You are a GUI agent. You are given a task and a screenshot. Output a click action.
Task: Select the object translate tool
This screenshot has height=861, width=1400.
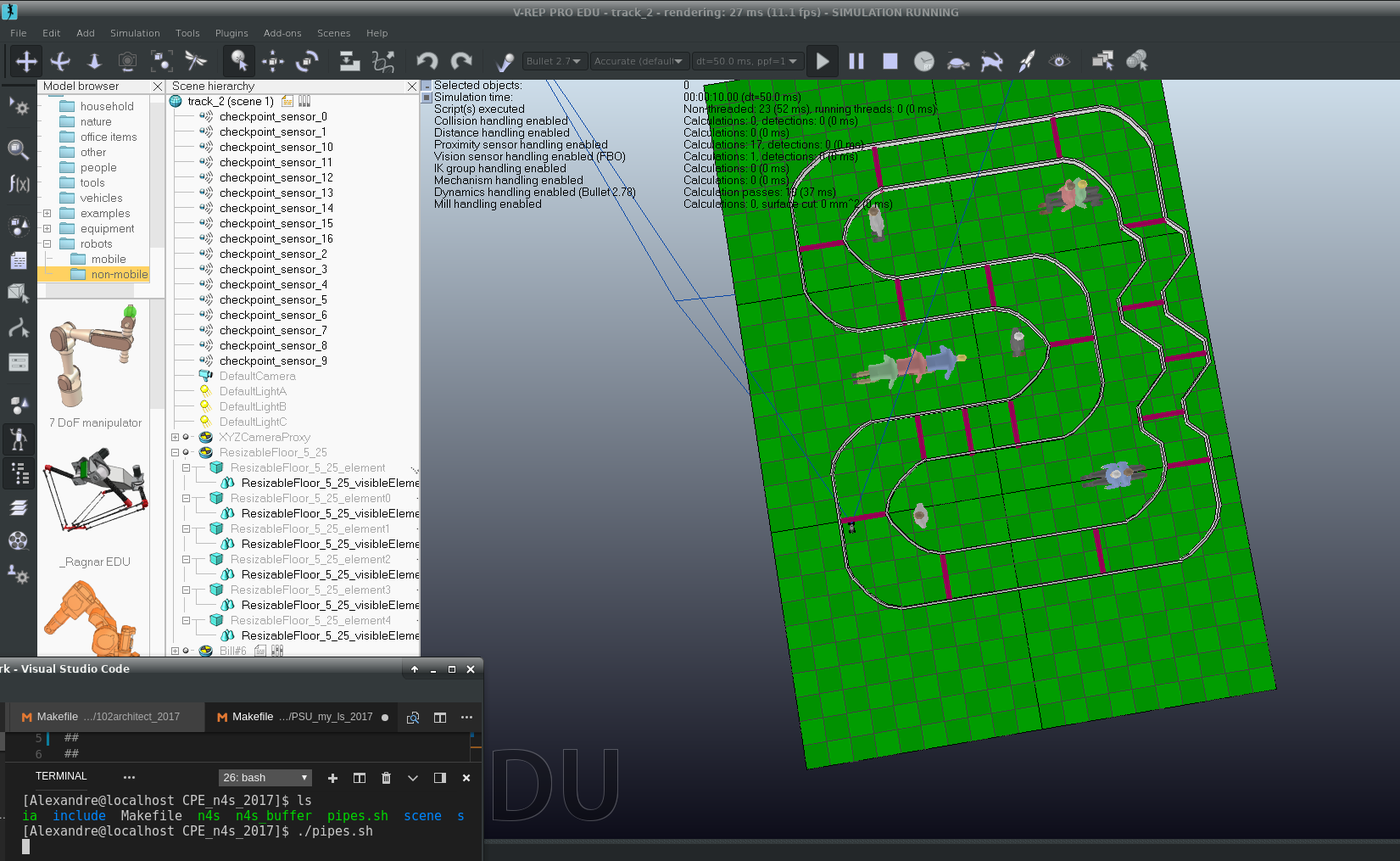(x=273, y=61)
